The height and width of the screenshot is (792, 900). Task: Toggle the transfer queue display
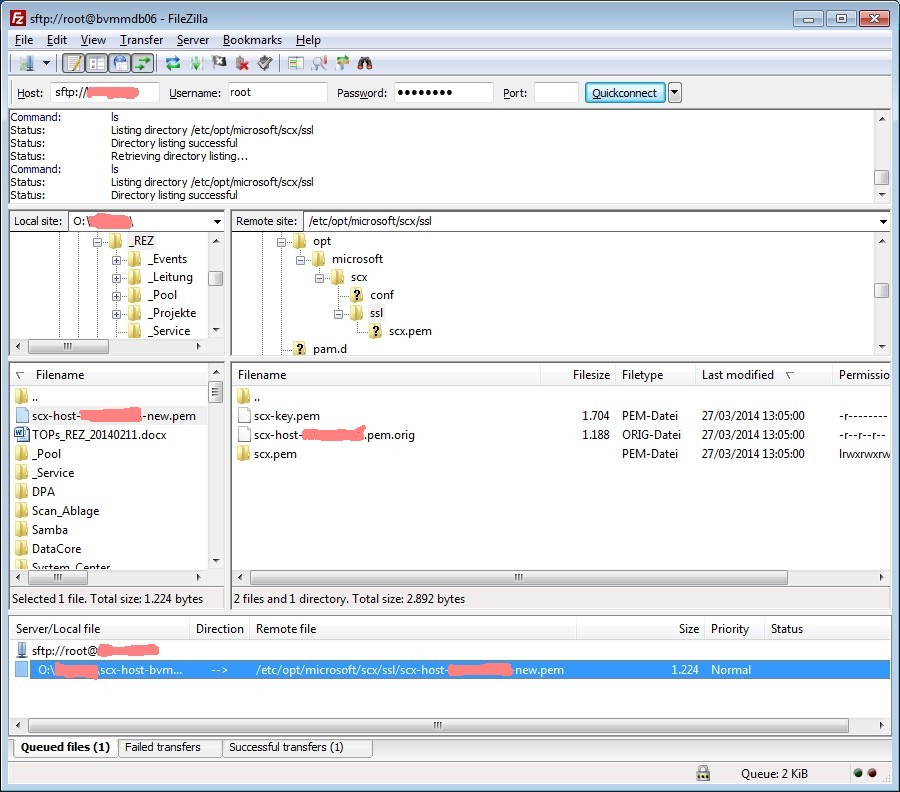click(x=143, y=63)
